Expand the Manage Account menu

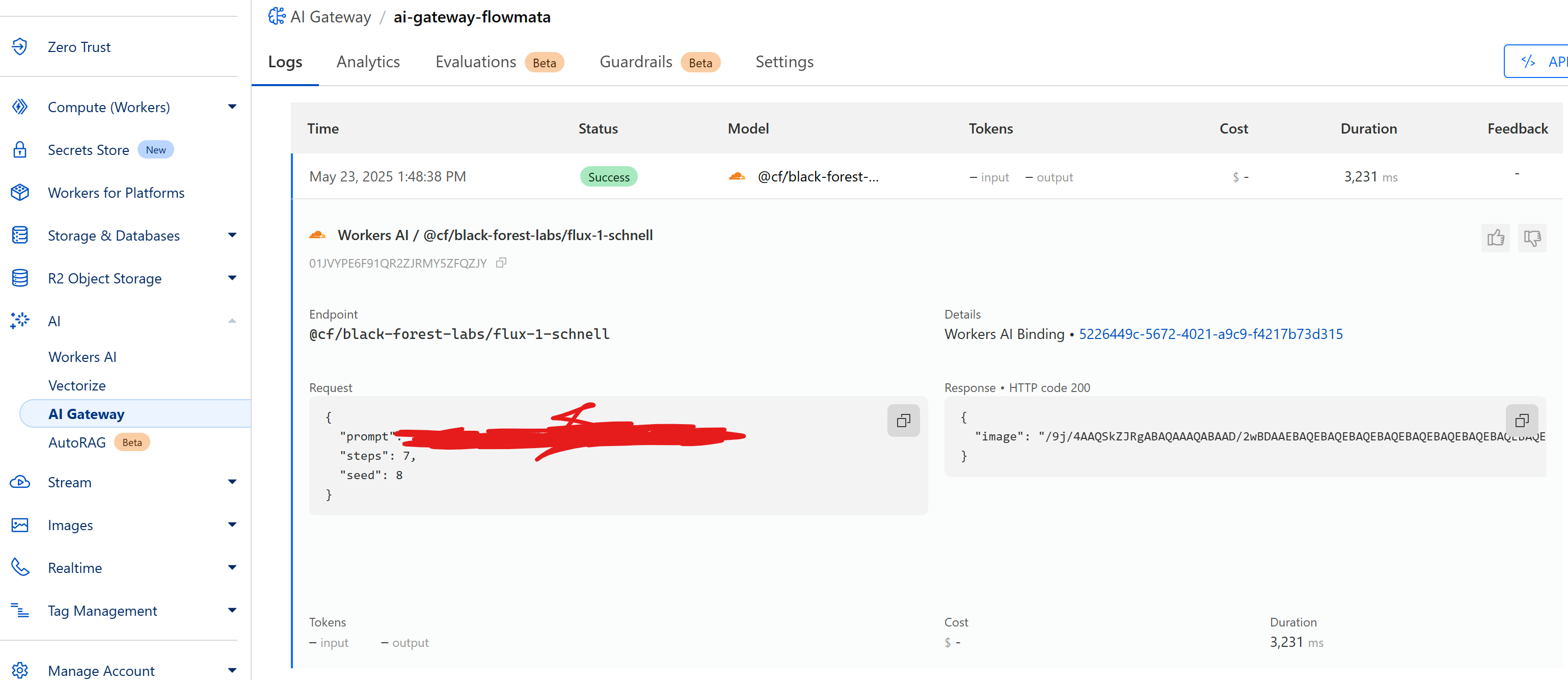pyautogui.click(x=232, y=670)
